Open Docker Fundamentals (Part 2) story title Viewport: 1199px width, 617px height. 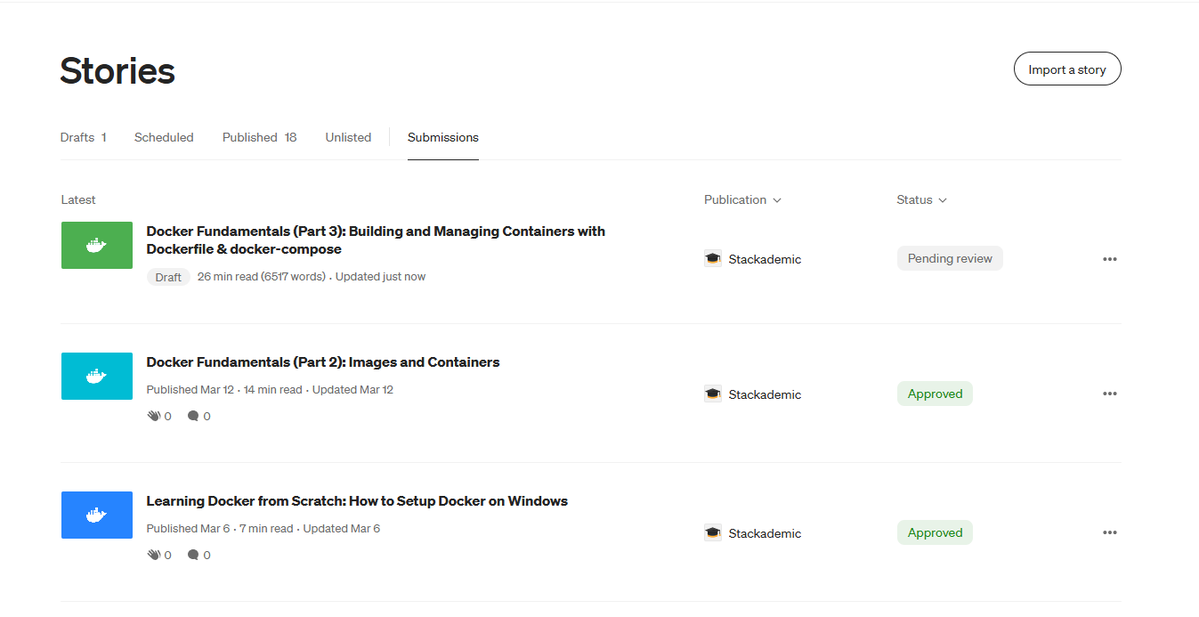point(323,362)
